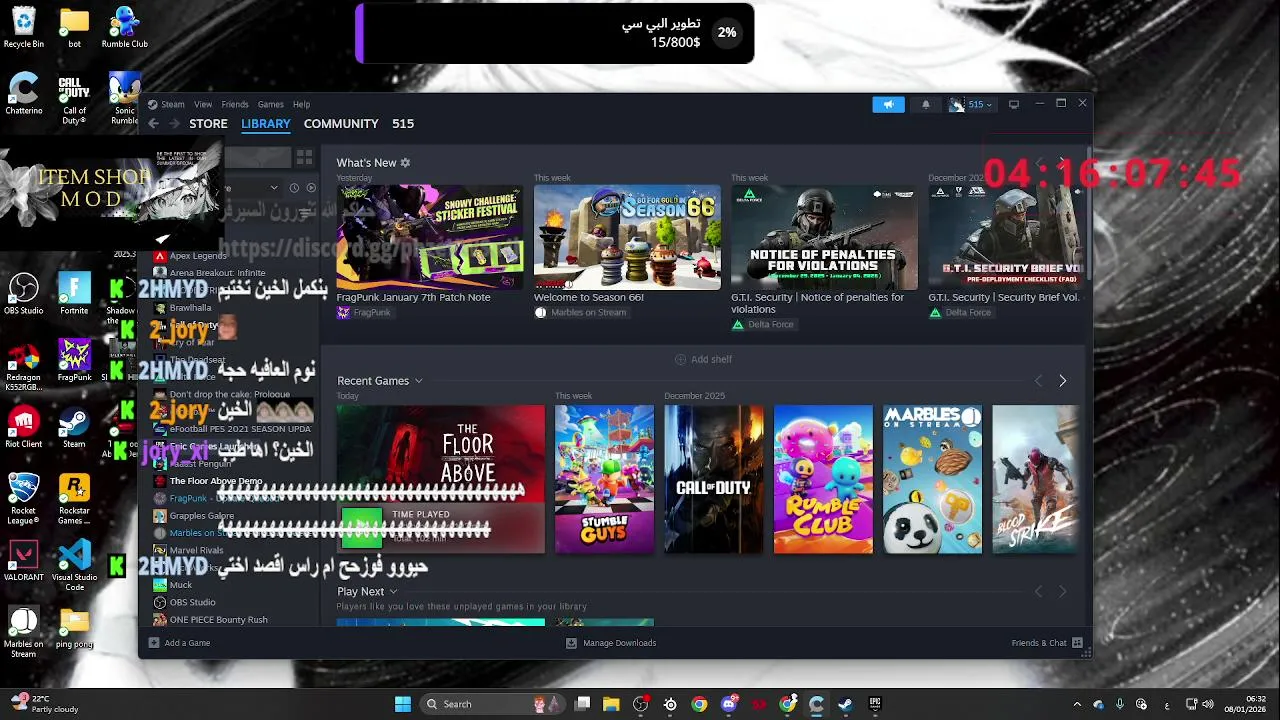Open Call of Duty tile in Recent Games

pos(713,479)
